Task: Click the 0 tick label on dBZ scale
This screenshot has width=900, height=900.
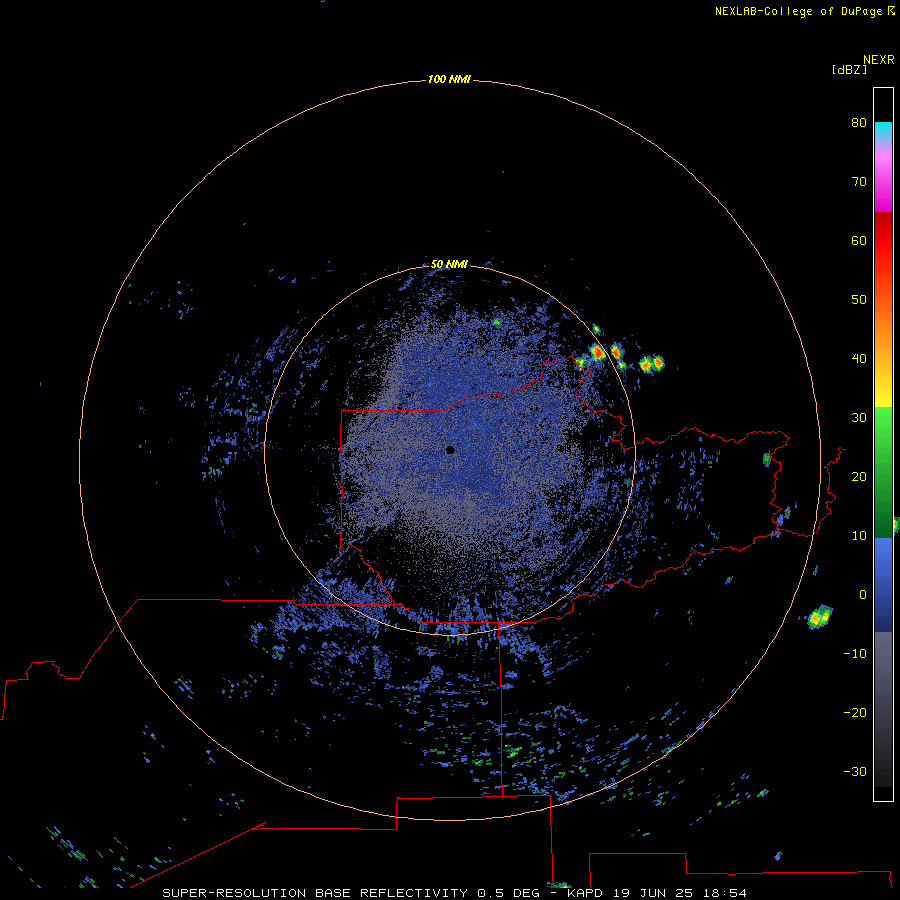Action: 863,595
